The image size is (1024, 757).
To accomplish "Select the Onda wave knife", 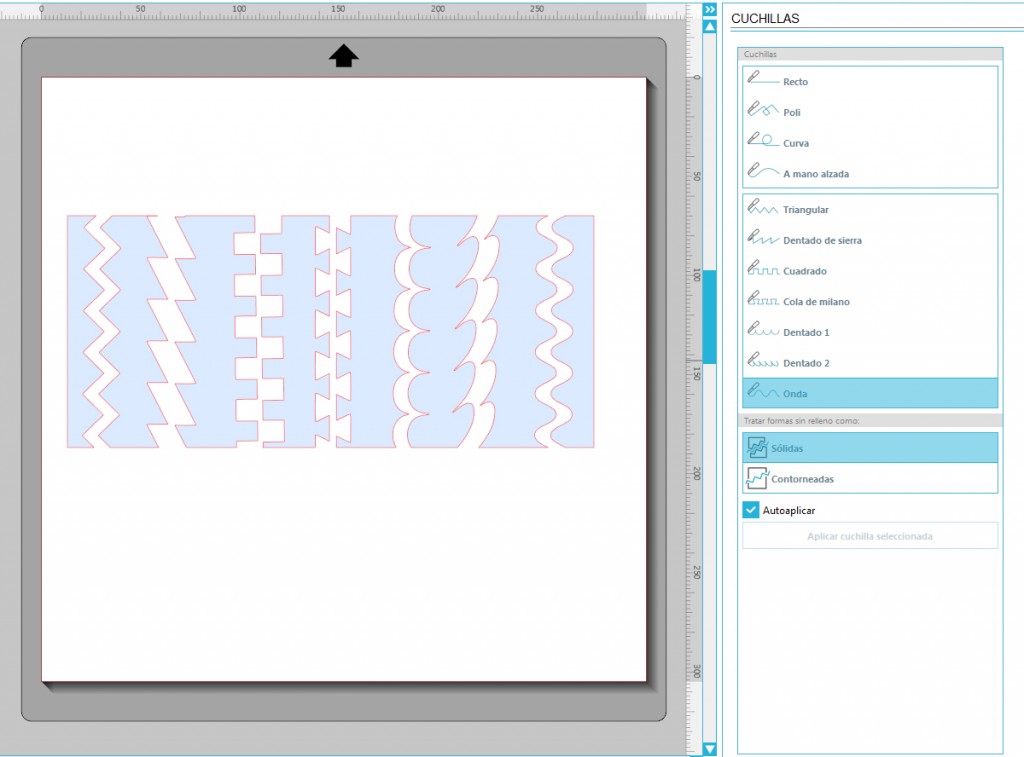I will (765, 392).
